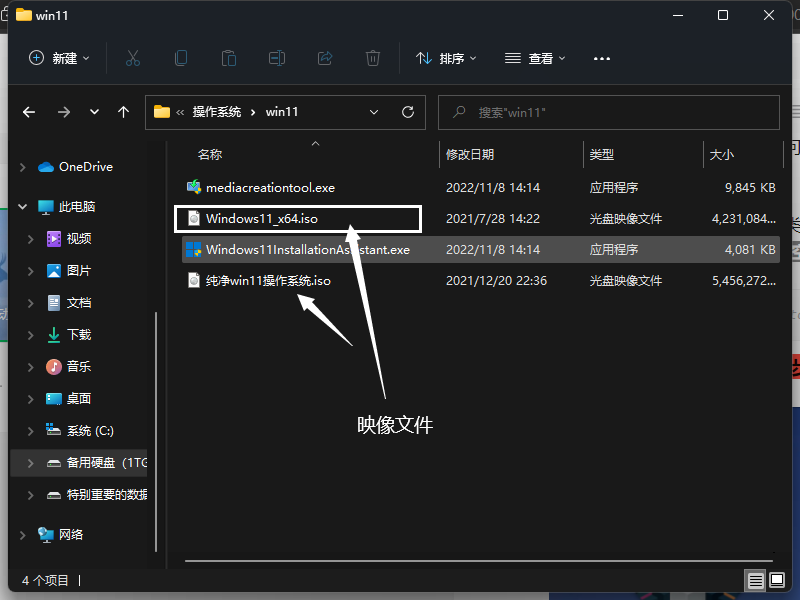
Task: Switch to details view icon in status bar
Action: [756, 580]
